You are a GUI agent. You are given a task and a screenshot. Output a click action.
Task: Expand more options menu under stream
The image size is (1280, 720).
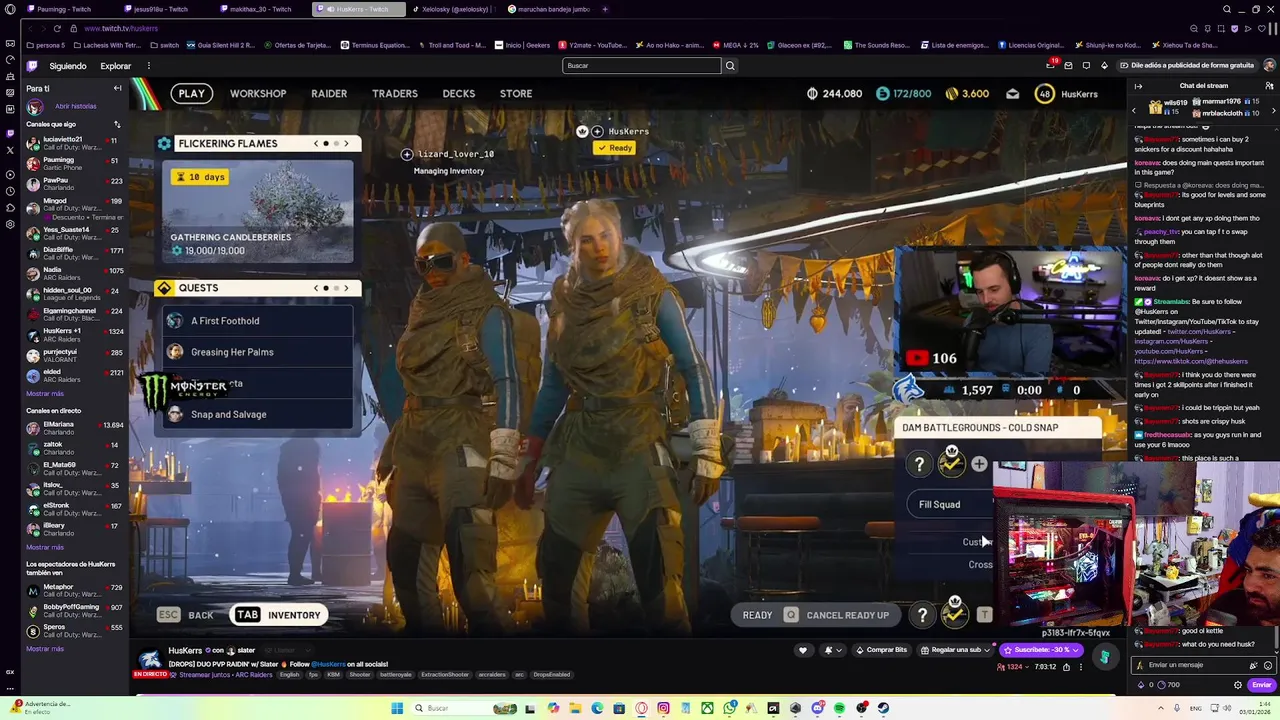(1080, 667)
